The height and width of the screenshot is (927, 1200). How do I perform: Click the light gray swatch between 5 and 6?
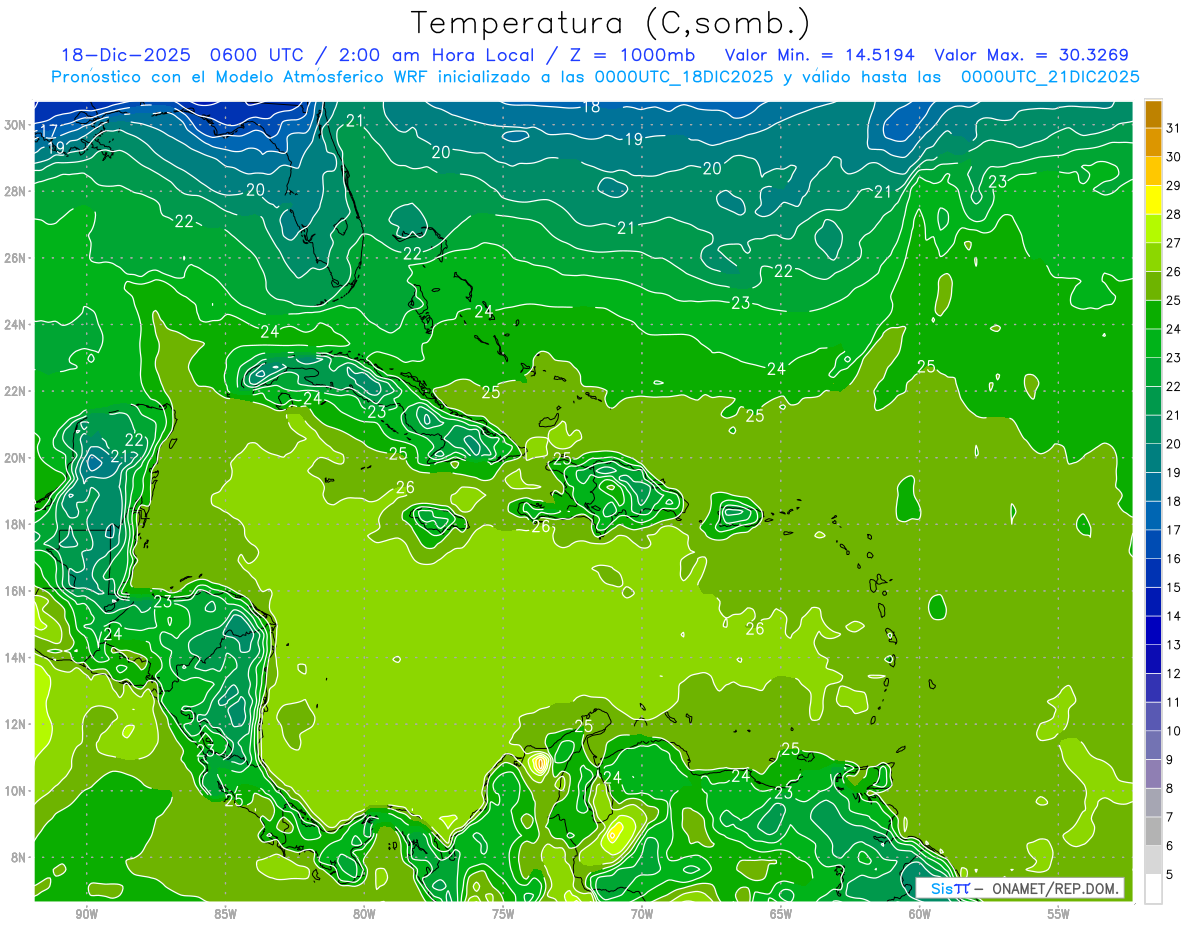click(1153, 860)
